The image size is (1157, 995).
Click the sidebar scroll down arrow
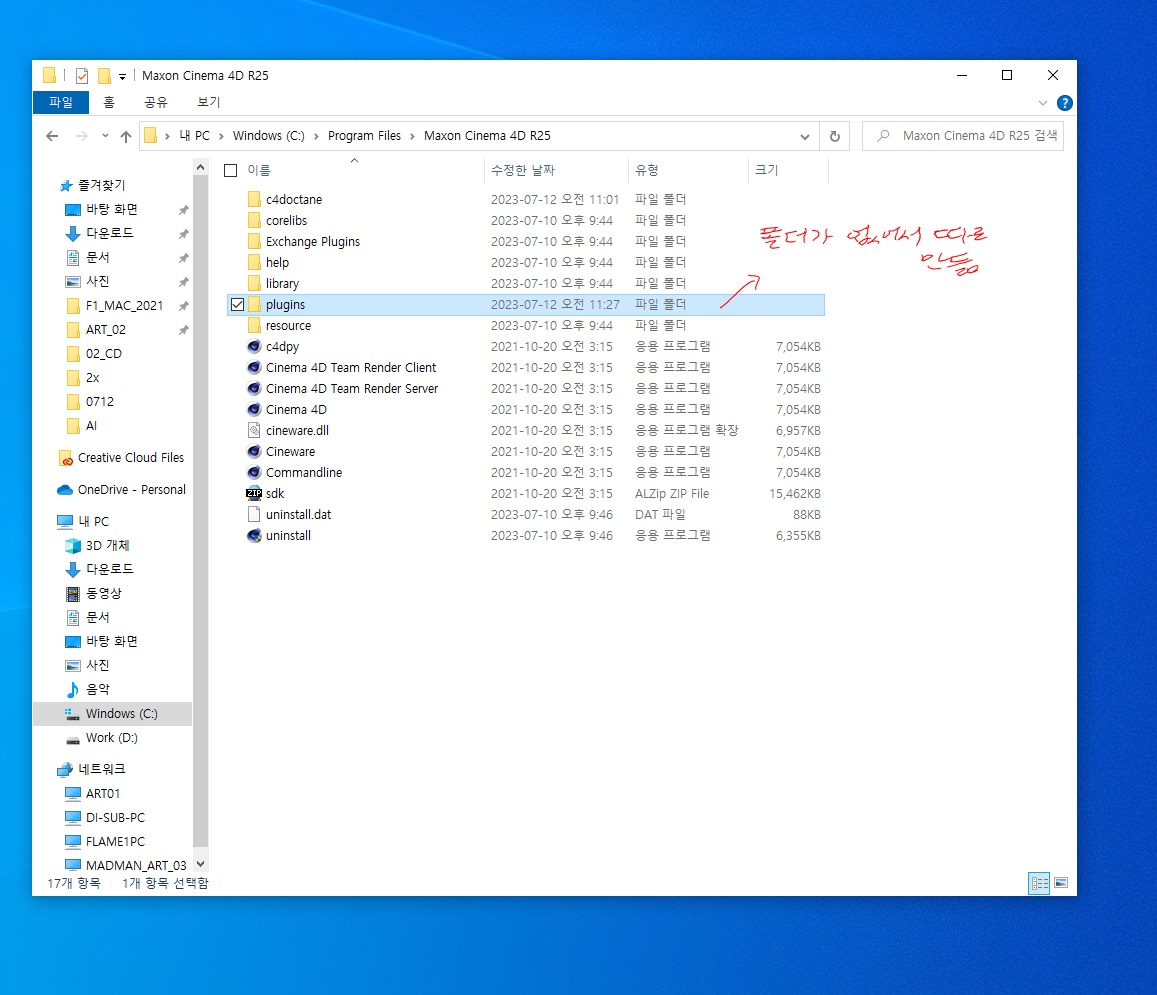tap(200, 864)
